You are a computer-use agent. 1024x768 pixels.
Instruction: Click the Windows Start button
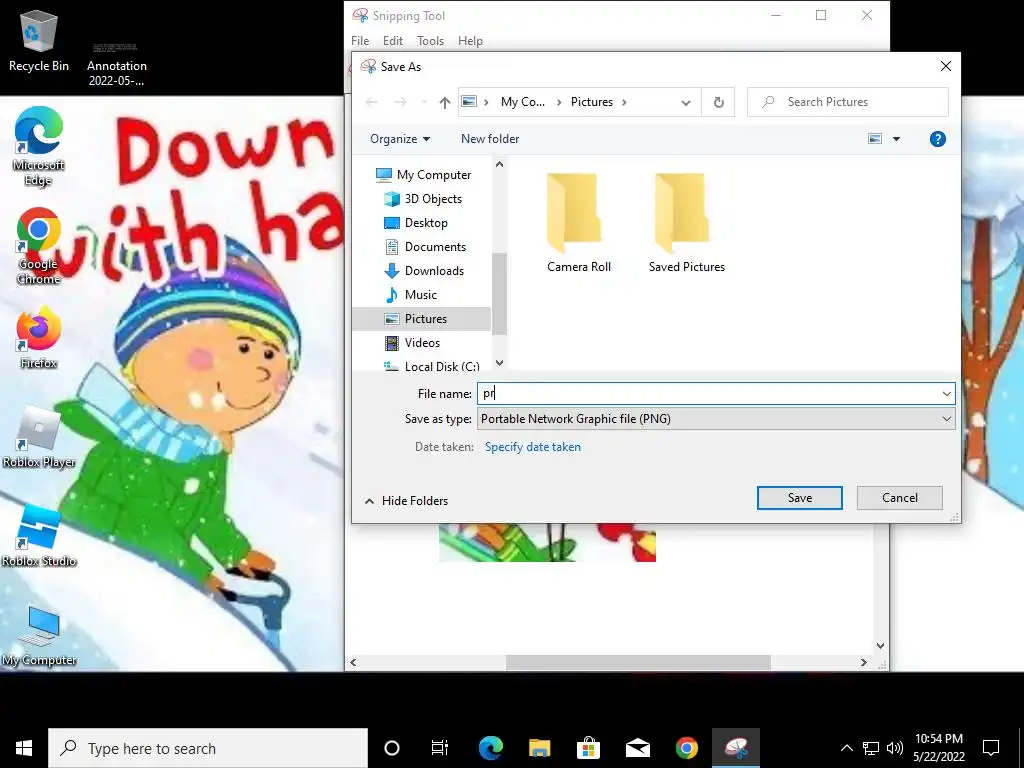coord(24,748)
